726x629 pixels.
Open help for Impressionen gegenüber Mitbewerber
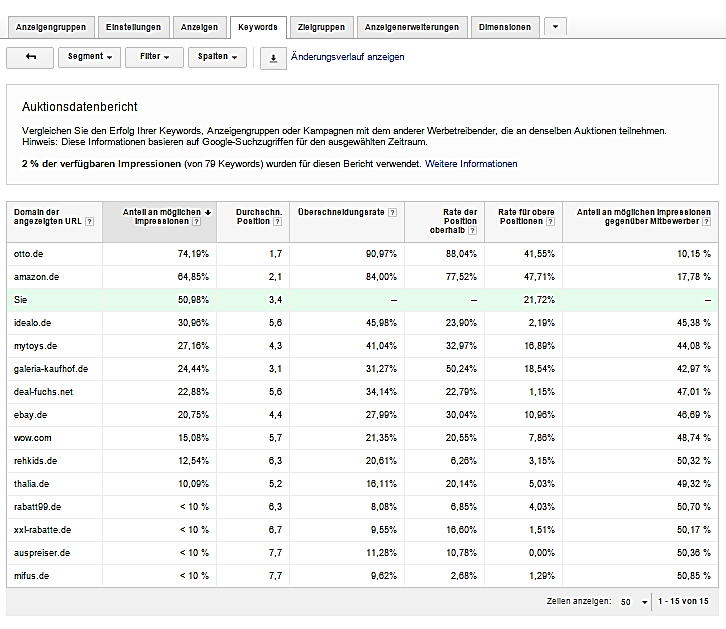pyautogui.click(x=706, y=222)
